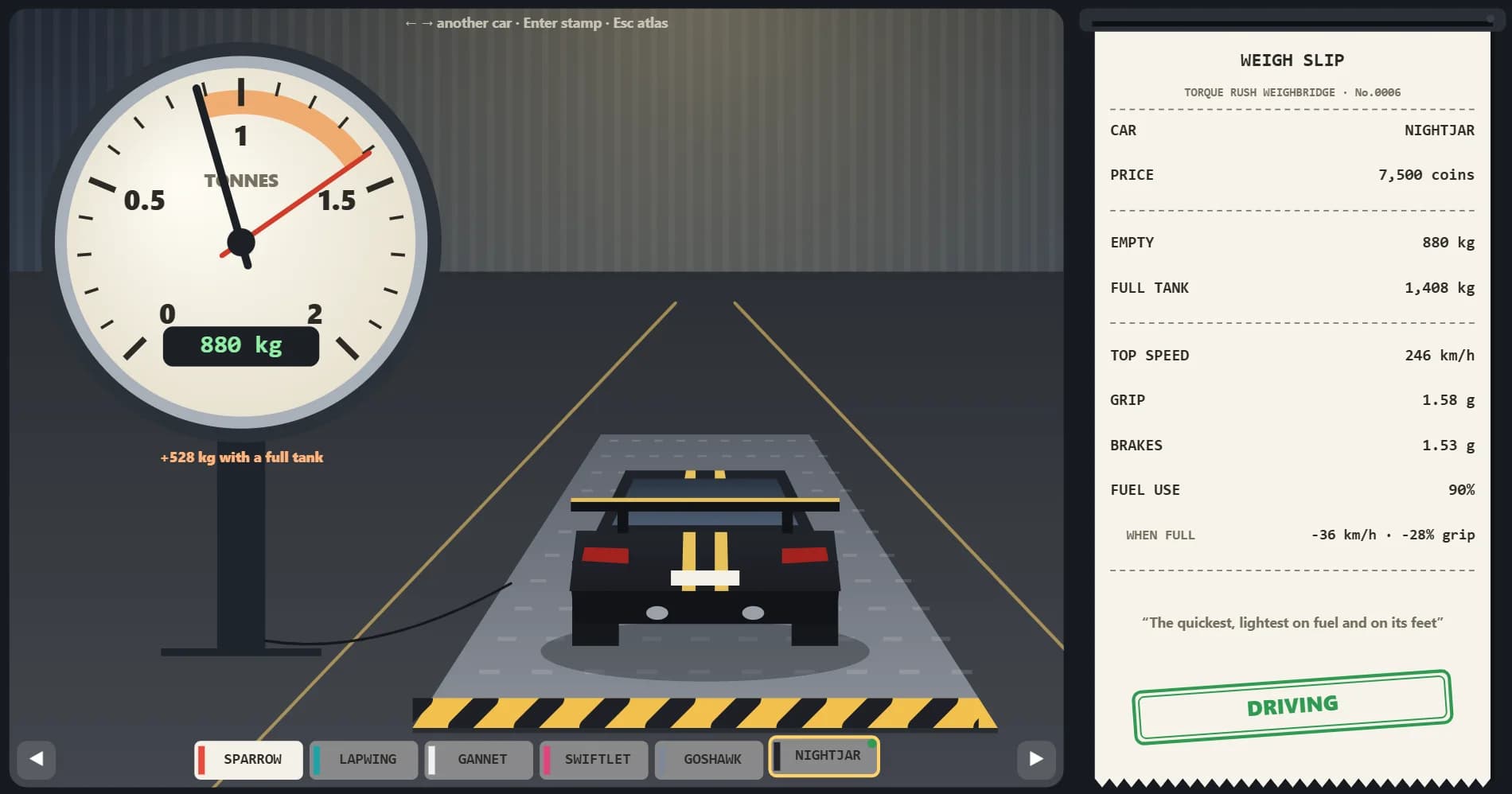Image resolution: width=1512 pixels, height=794 pixels.
Task: Select the GOSHAWK car tab
Action: [708, 760]
